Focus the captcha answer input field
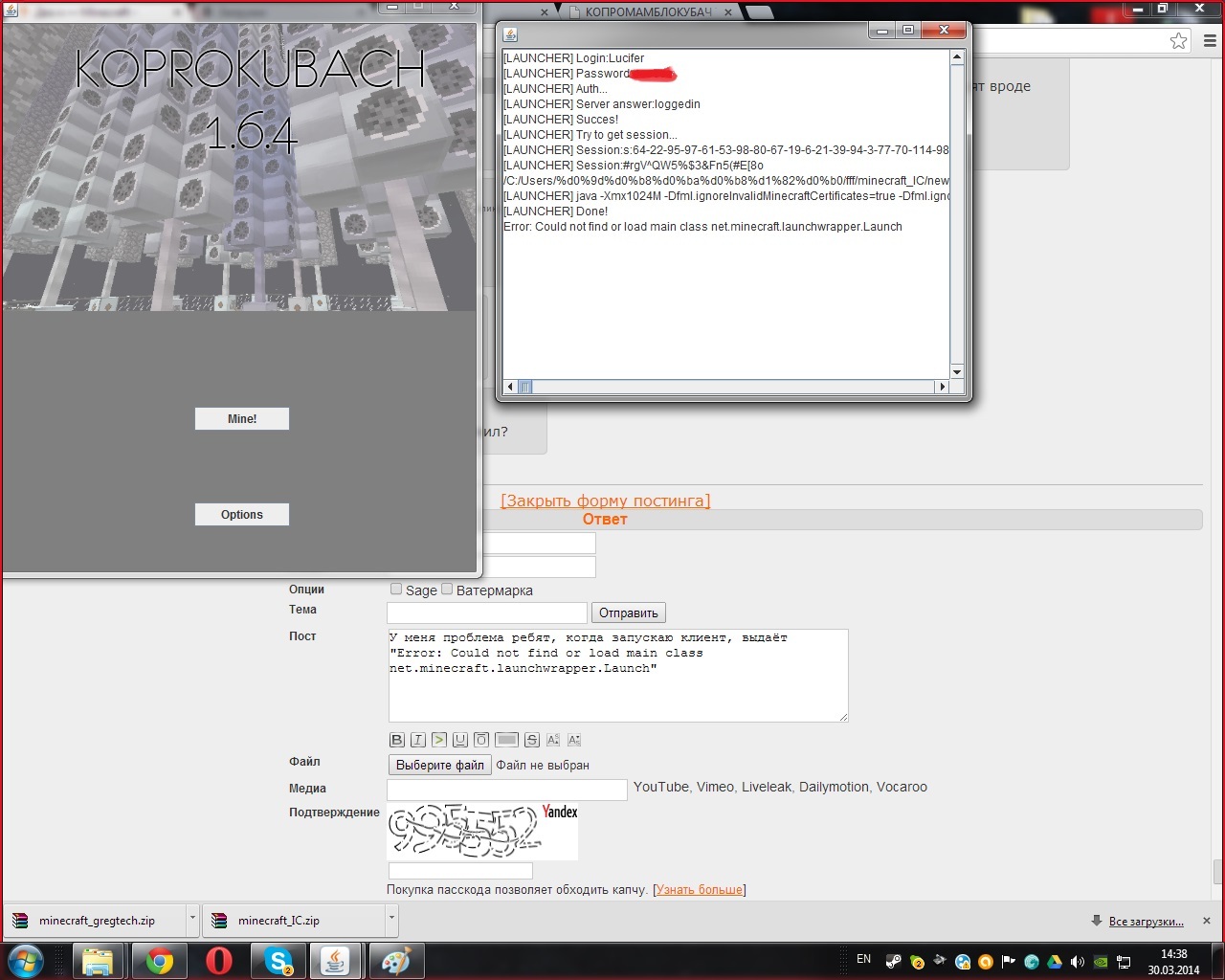The height and width of the screenshot is (980, 1225). coord(460,871)
